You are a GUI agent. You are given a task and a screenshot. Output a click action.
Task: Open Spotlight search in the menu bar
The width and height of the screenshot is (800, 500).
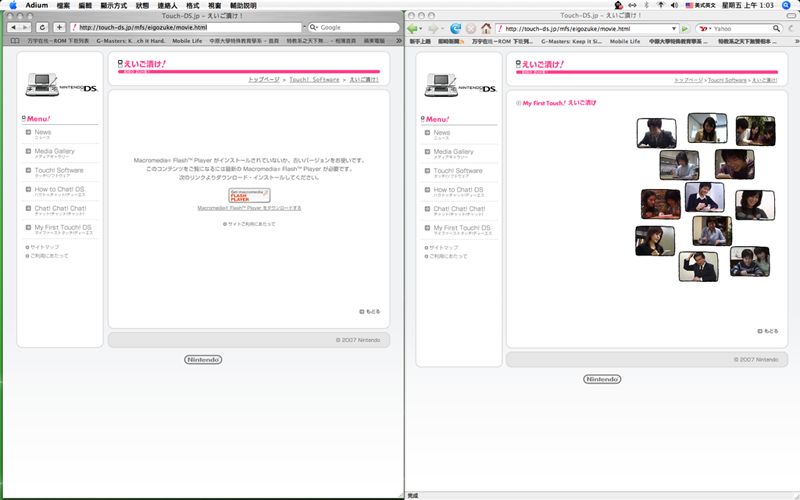tap(786, 5)
